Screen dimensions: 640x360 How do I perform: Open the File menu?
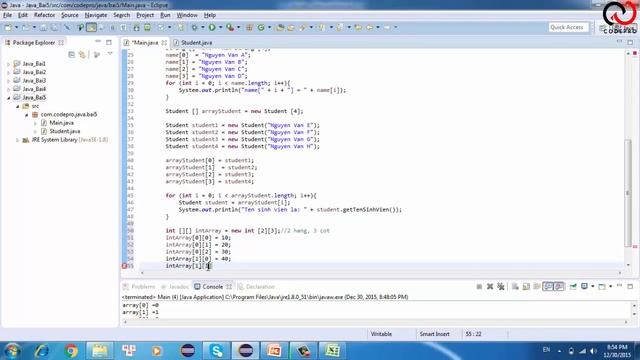tap(7, 15)
